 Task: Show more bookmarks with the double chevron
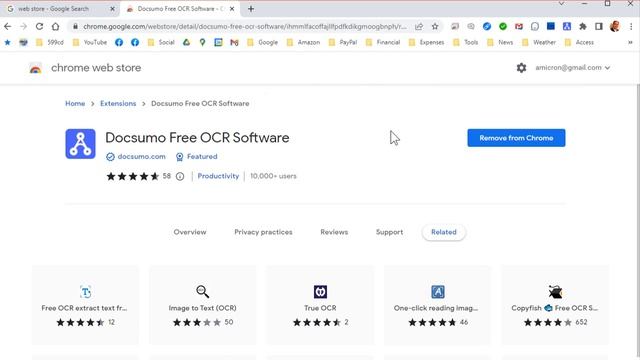pyautogui.click(x=630, y=42)
